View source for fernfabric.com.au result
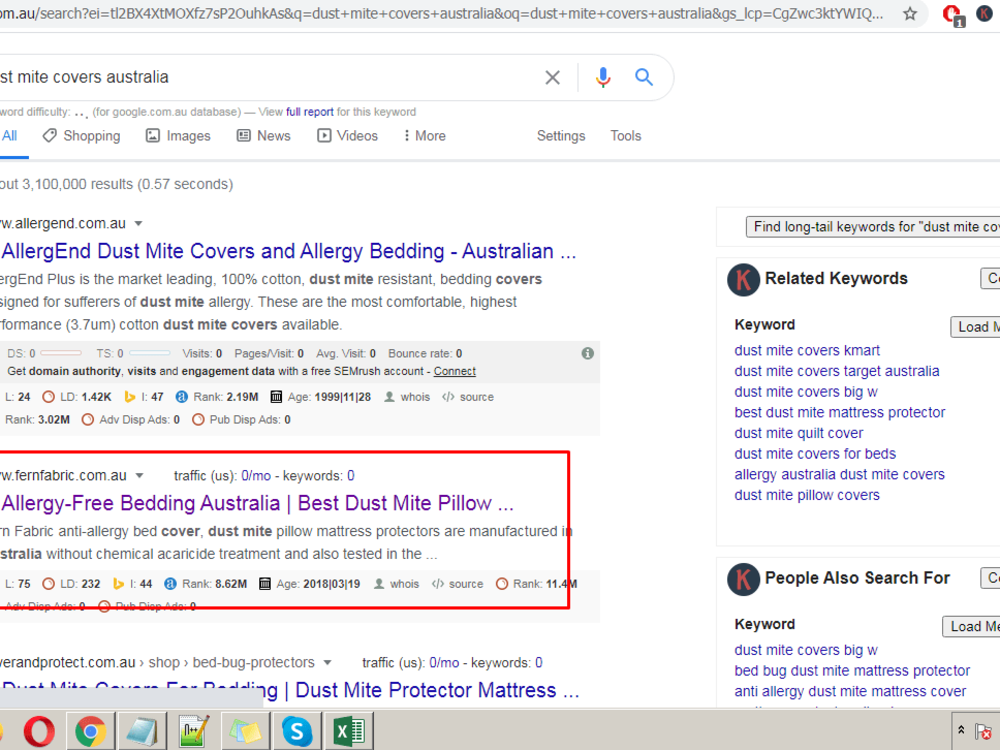Viewport: 1000px width, 750px height. (x=457, y=584)
